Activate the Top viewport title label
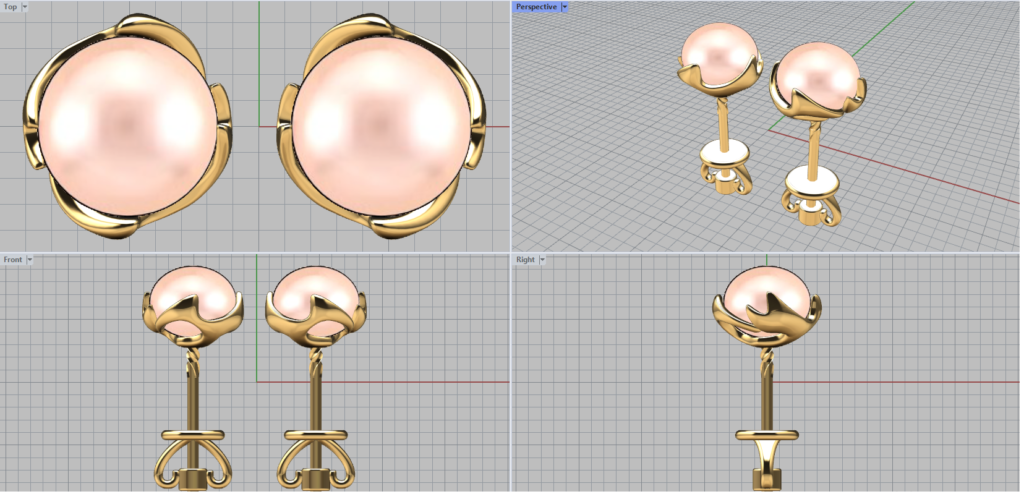 (10, 7)
